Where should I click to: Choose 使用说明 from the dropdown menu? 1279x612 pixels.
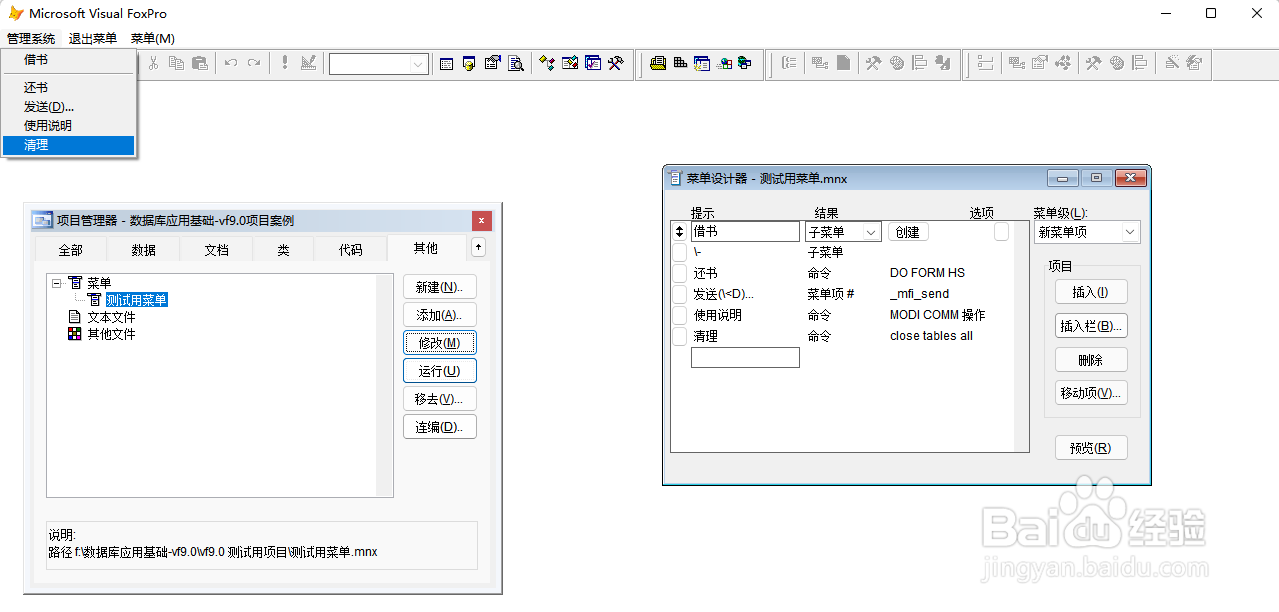coord(68,126)
